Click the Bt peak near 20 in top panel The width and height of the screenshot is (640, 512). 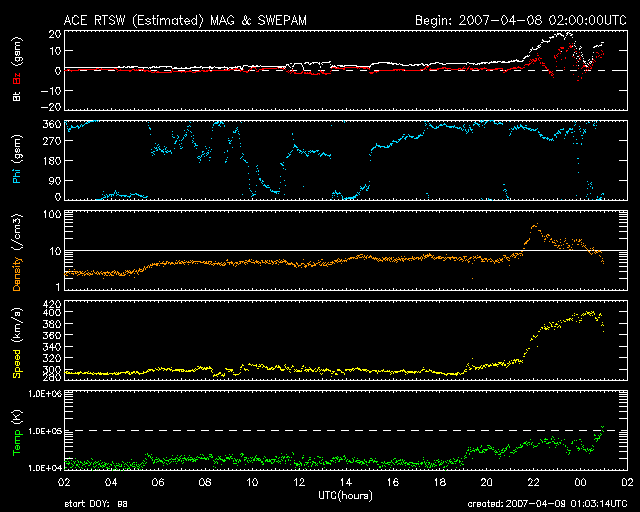coord(567,33)
